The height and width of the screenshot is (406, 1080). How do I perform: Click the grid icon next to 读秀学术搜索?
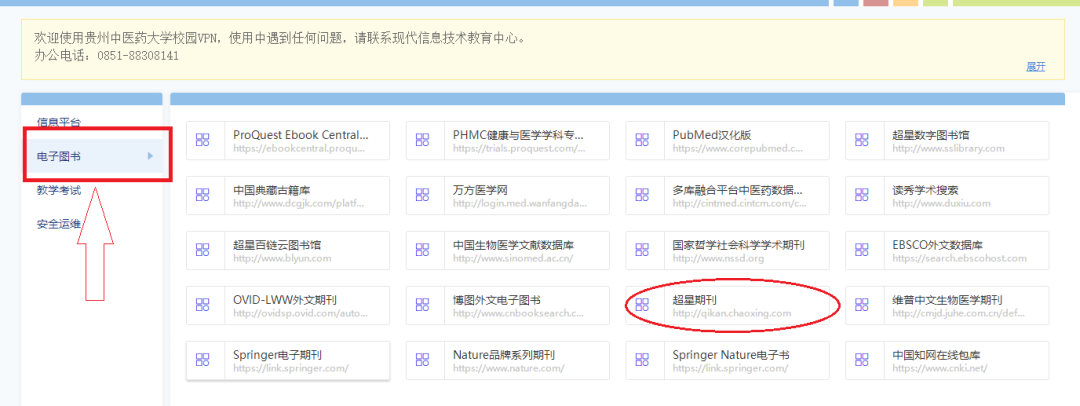pyautogui.click(x=862, y=195)
